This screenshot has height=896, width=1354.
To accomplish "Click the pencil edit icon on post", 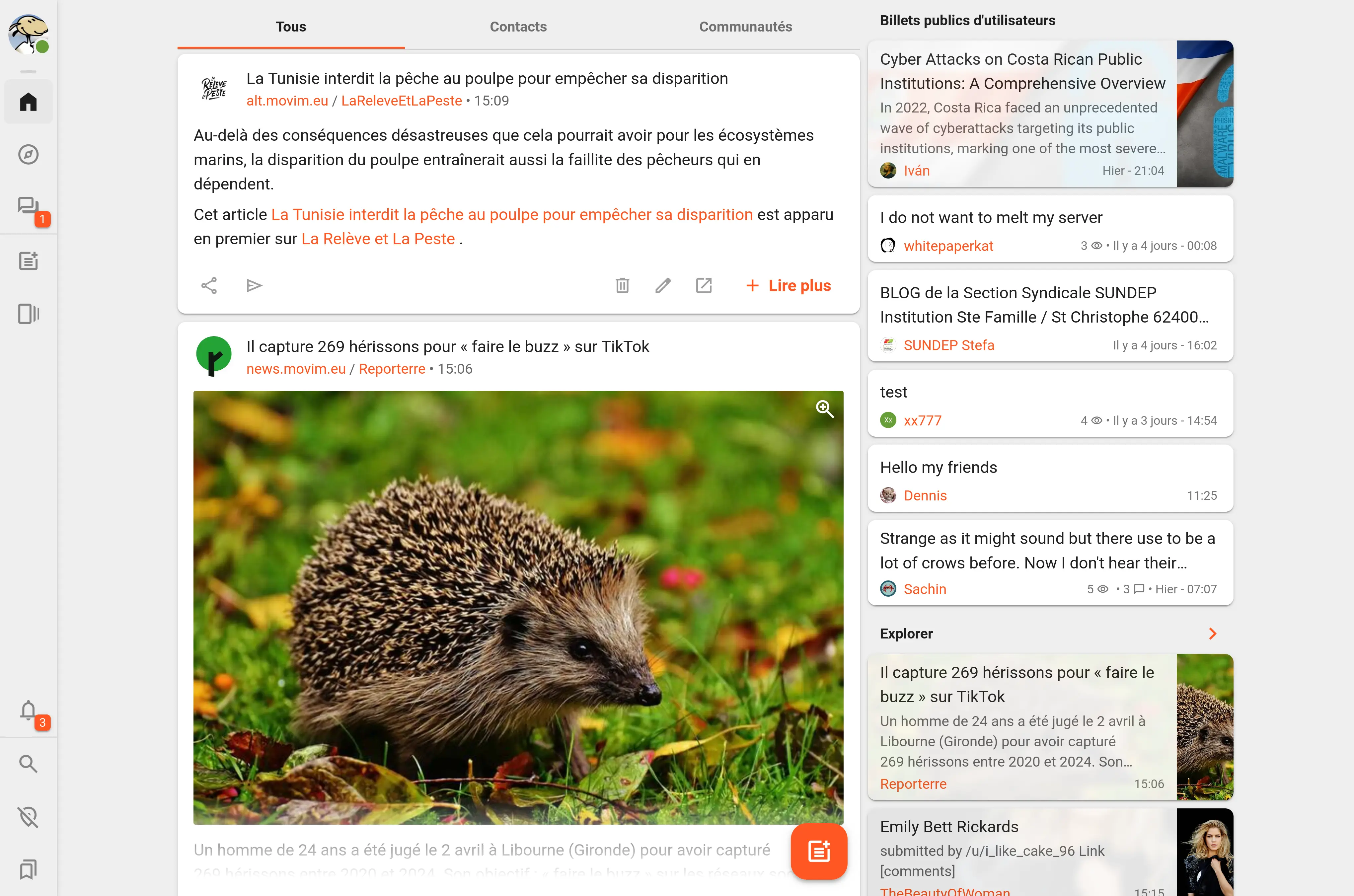I will point(663,286).
